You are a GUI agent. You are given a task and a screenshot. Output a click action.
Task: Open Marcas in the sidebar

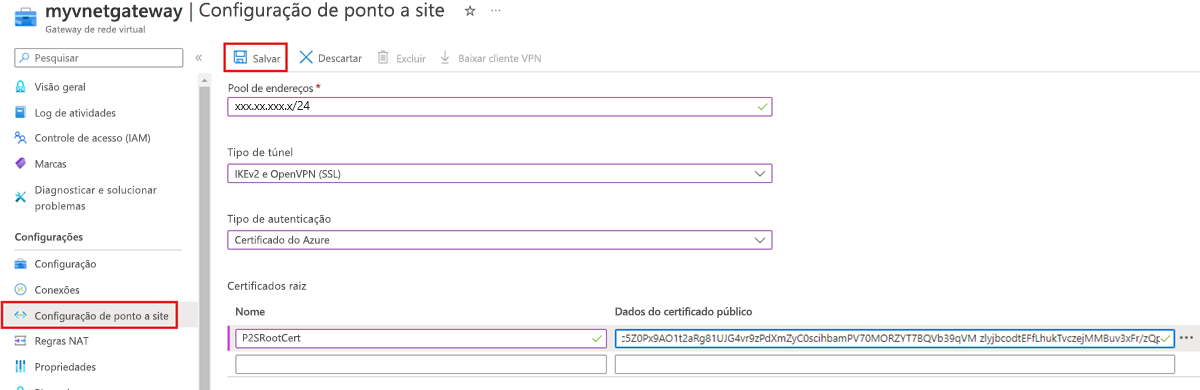pos(51,163)
